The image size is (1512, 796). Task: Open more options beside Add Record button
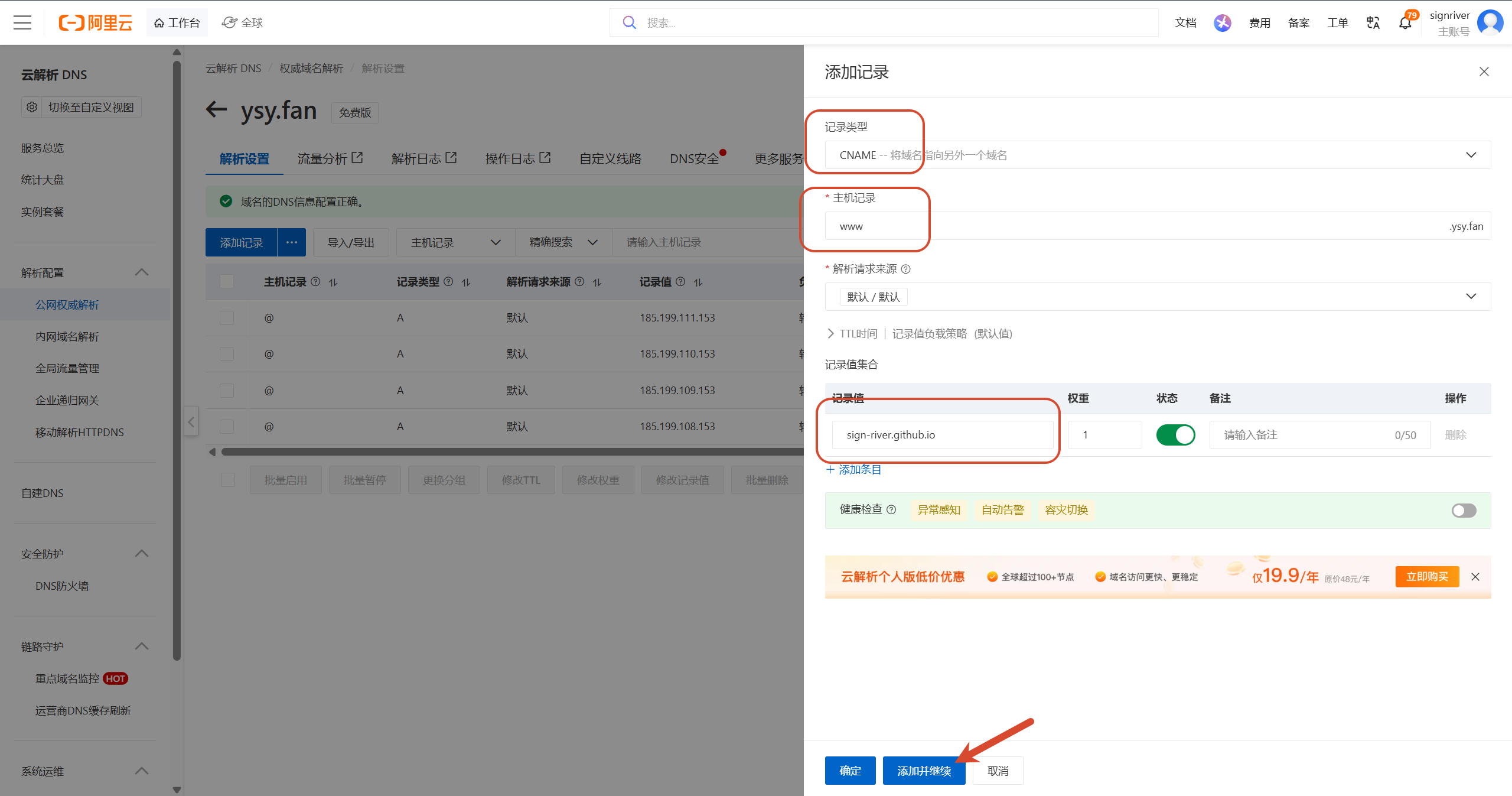[292, 242]
